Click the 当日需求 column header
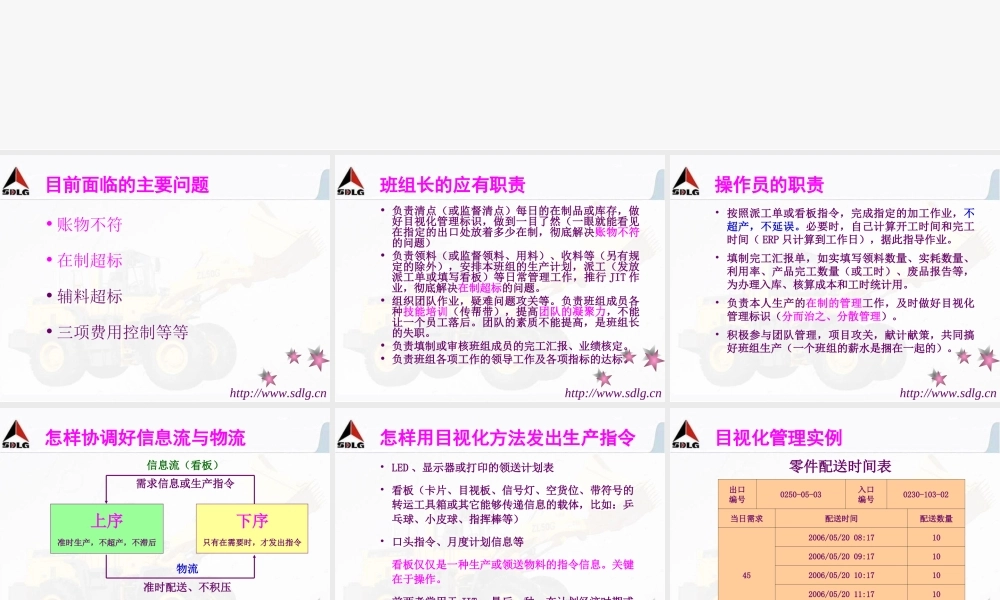The width and height of the screenshot is (1000, 600). tap(746, 519)
